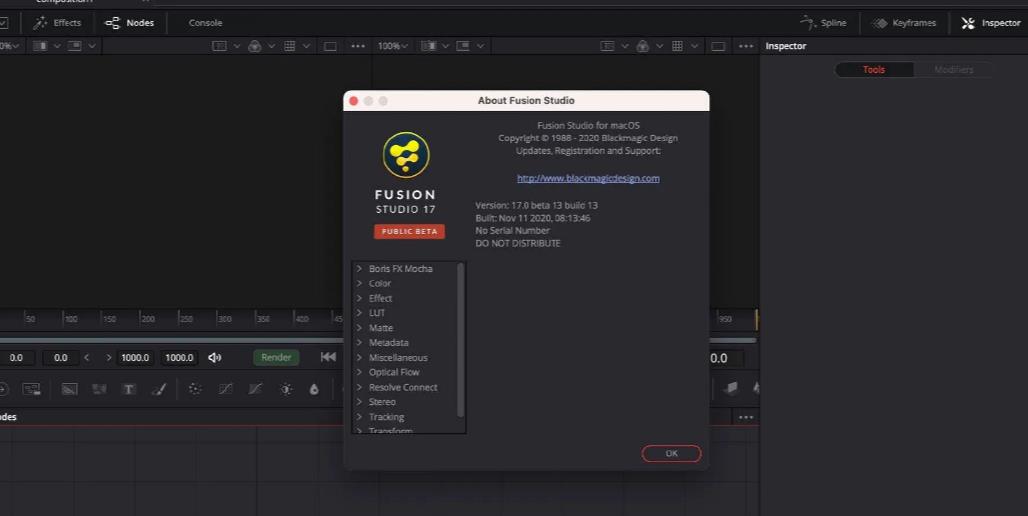Click left viewer color channels icon
This screenshot has width=1028, height=516.
254,46
